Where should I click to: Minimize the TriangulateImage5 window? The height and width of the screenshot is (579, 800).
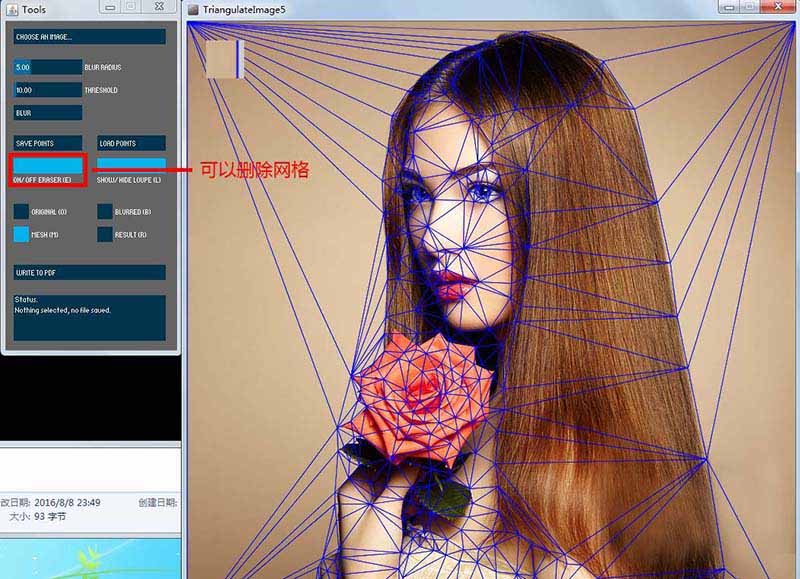[x=729, y=7]
